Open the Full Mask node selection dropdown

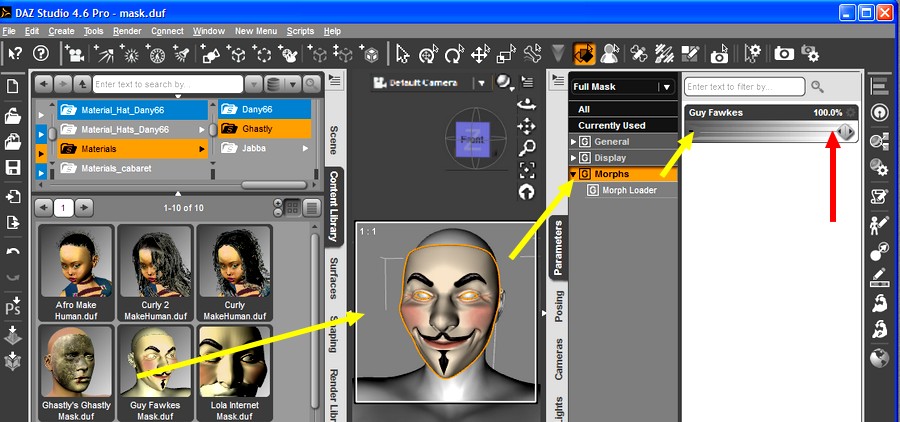pos(666,87)
